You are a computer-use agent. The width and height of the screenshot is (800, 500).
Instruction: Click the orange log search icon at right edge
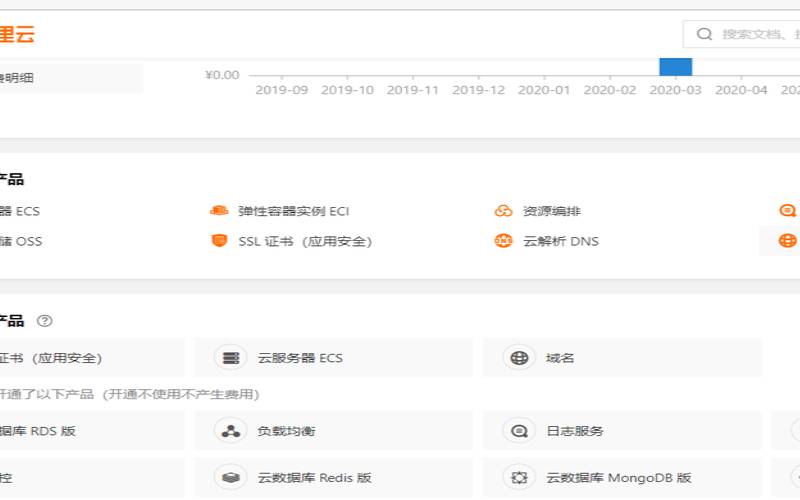click(x=787, y=210)
